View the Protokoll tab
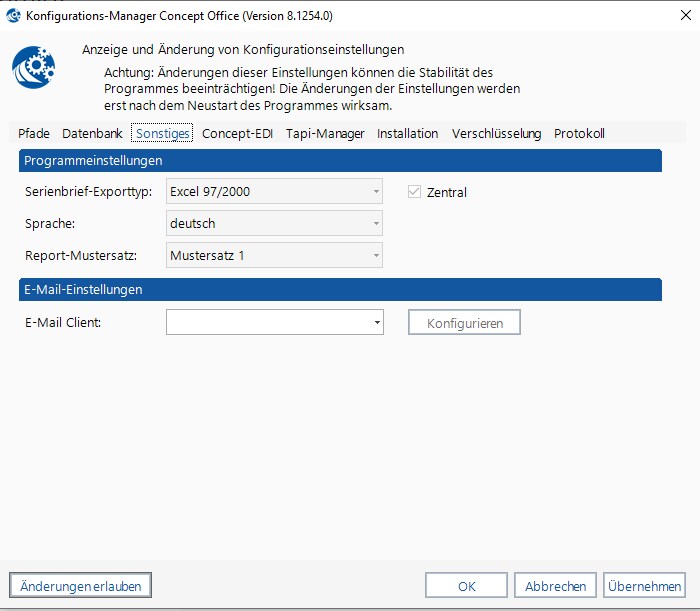Viewport: 700px width, 611px height. [579, 133]
